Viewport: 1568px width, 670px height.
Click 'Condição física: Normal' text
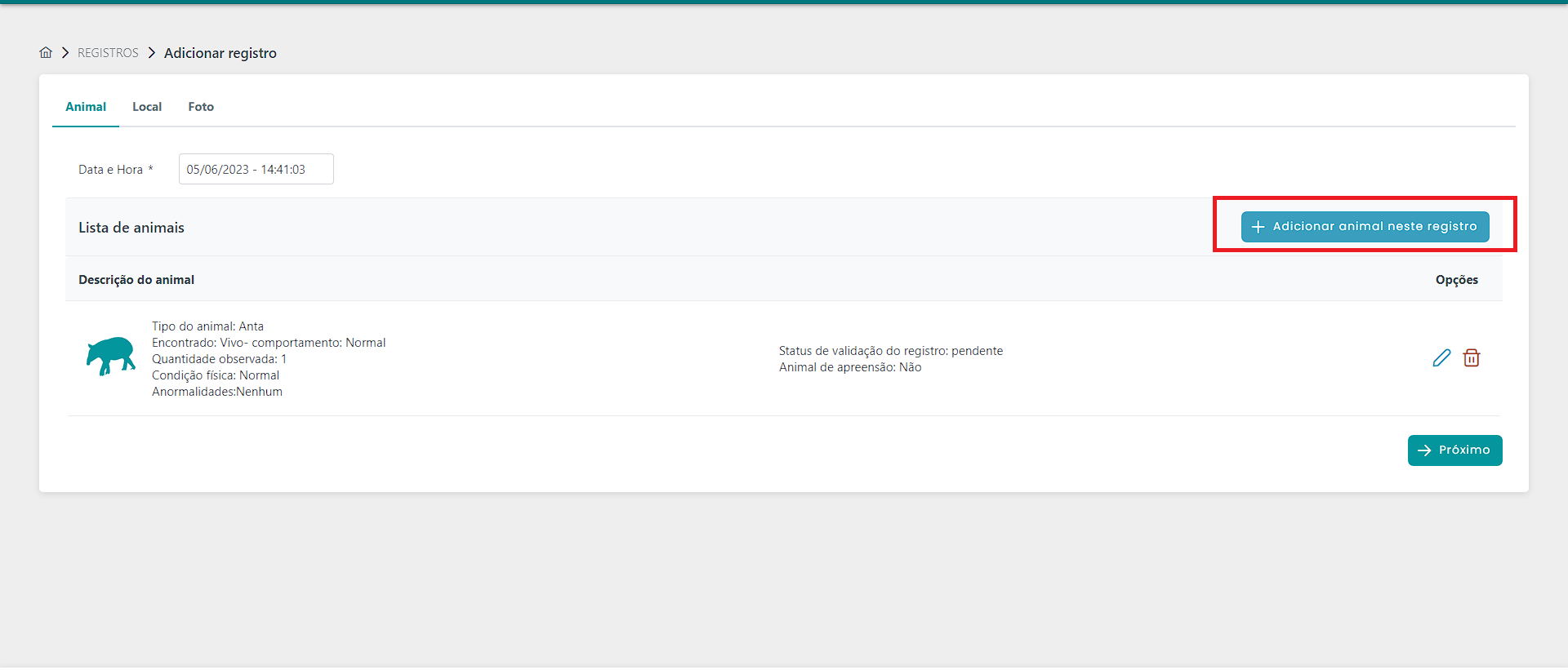(x=216, y=375)
